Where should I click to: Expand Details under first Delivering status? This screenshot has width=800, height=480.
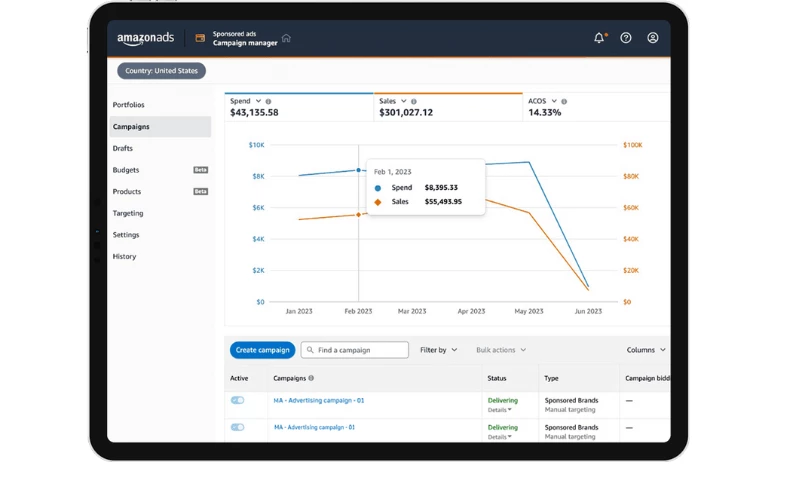pos(499,410)
